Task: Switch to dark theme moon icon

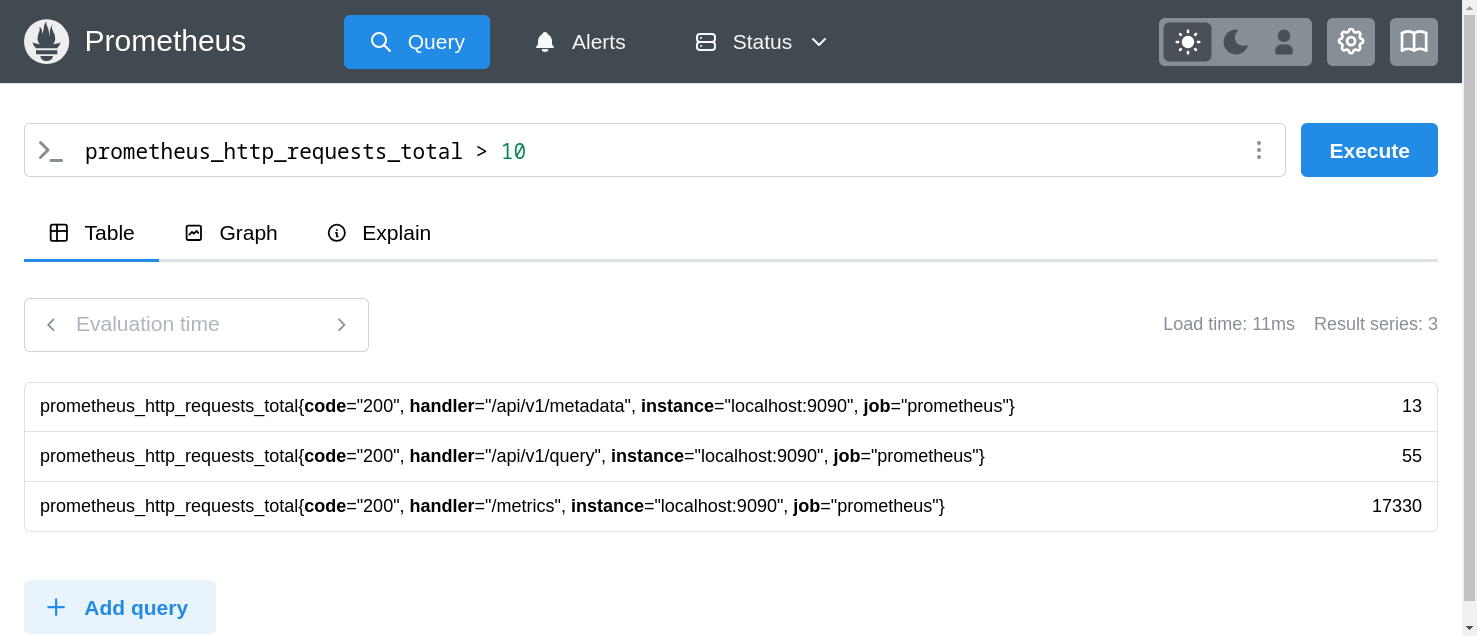Action: pyautogui.click(x=1236, y=42)
